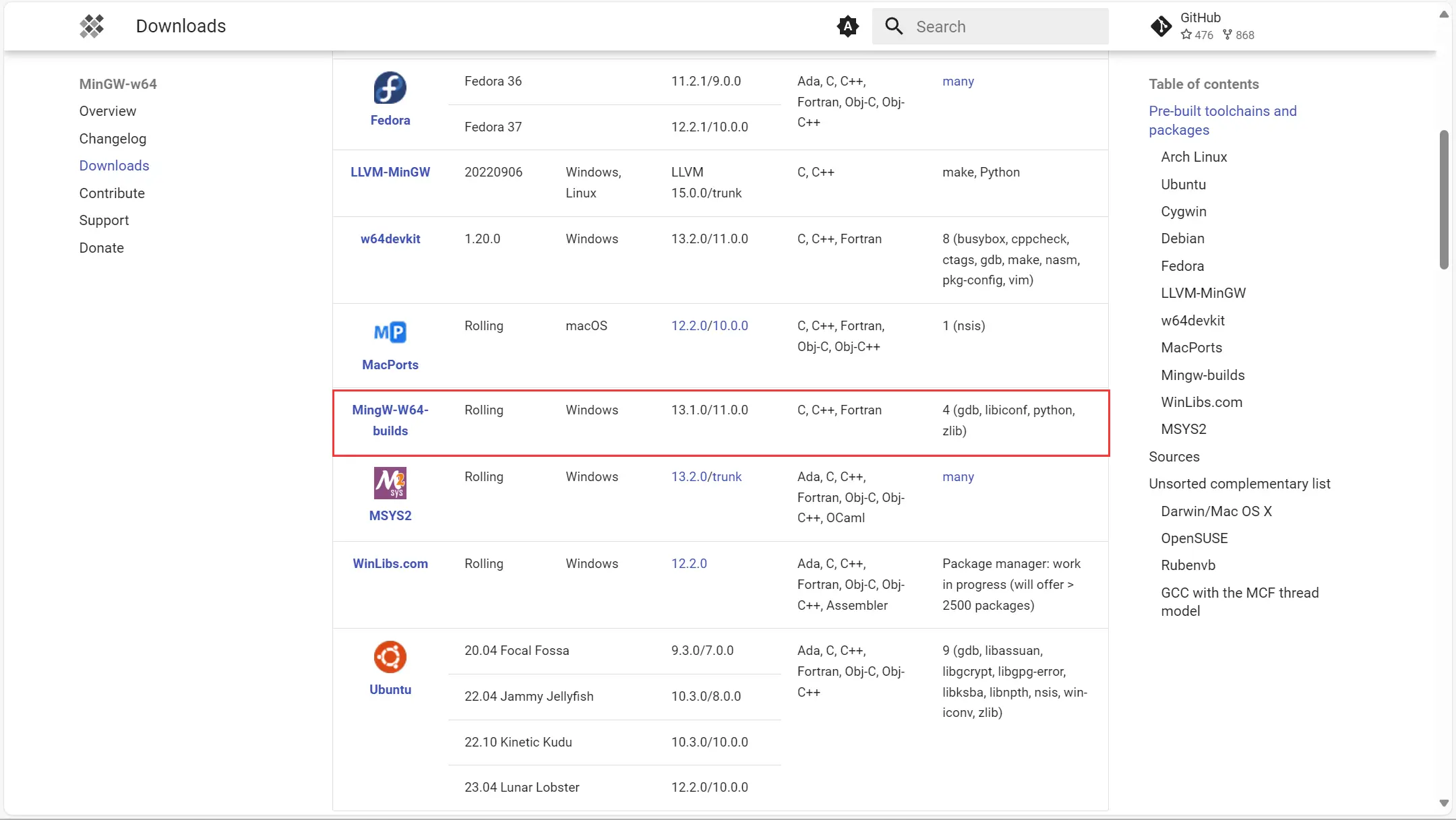Select Downloads in left navigation
The width and height of the screenshot is (1456, 820).
coord(114,166)
